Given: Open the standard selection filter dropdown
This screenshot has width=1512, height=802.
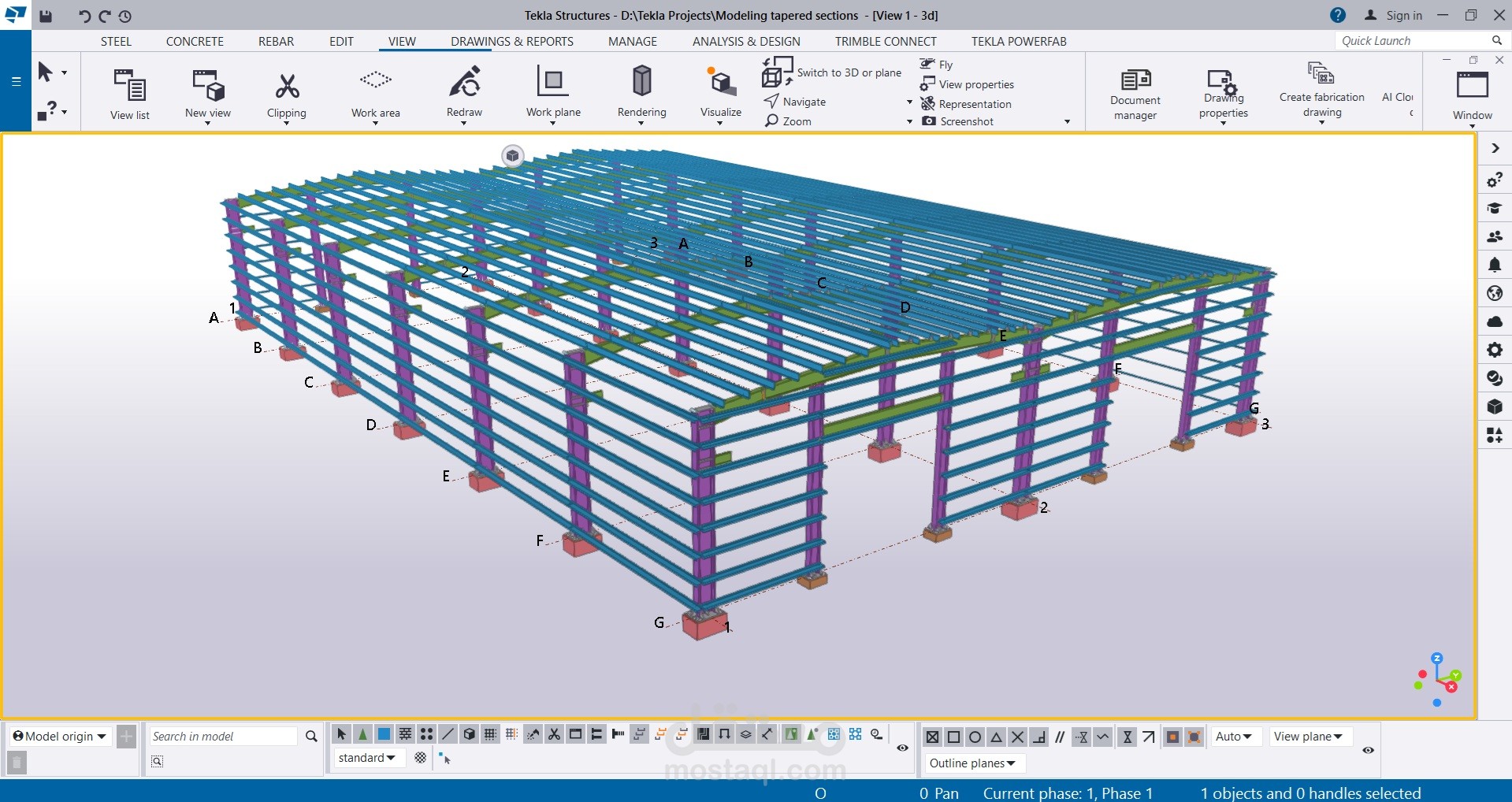Looking at the screenshot, I should [x=367, y=757].
